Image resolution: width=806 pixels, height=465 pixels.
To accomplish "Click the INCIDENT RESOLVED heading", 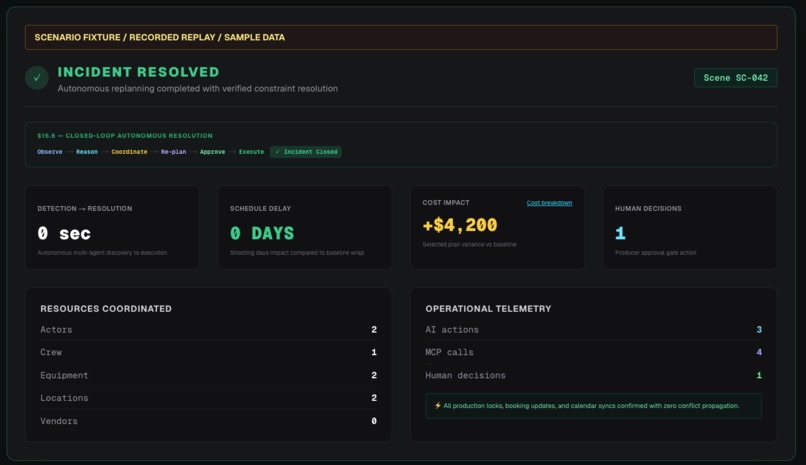I will [x=138, y=72].
